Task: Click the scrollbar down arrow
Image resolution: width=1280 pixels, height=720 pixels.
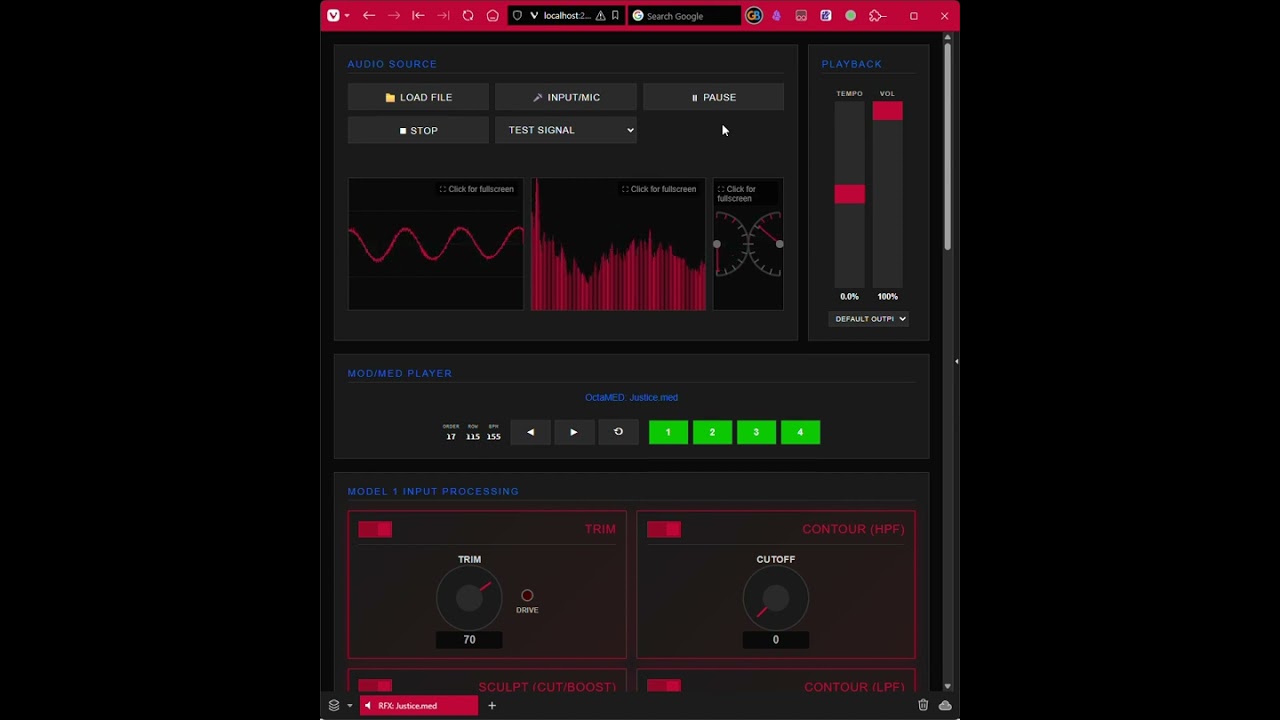Action: (948, 686)
